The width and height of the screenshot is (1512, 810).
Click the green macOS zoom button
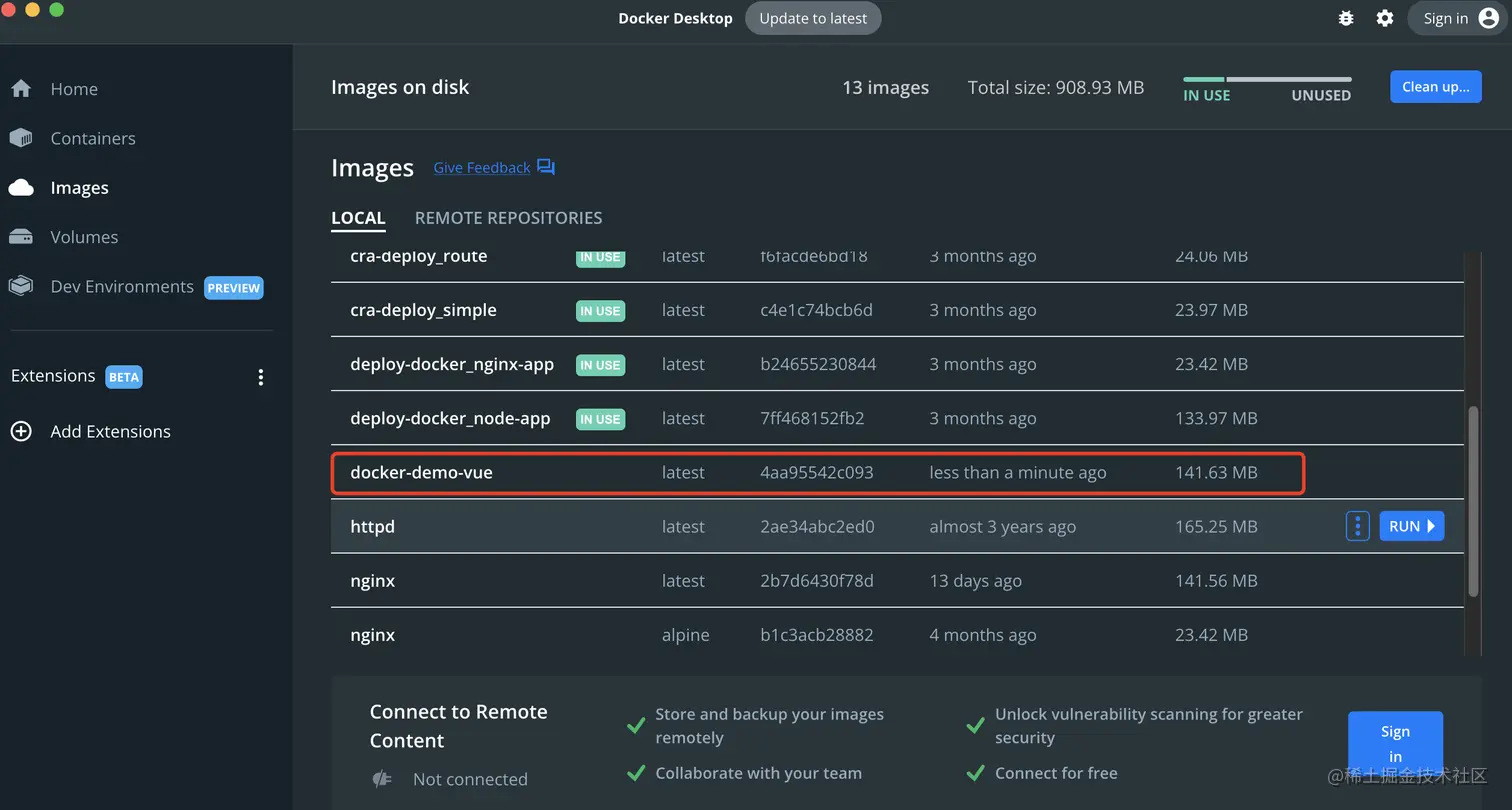[x=56, y=10]
